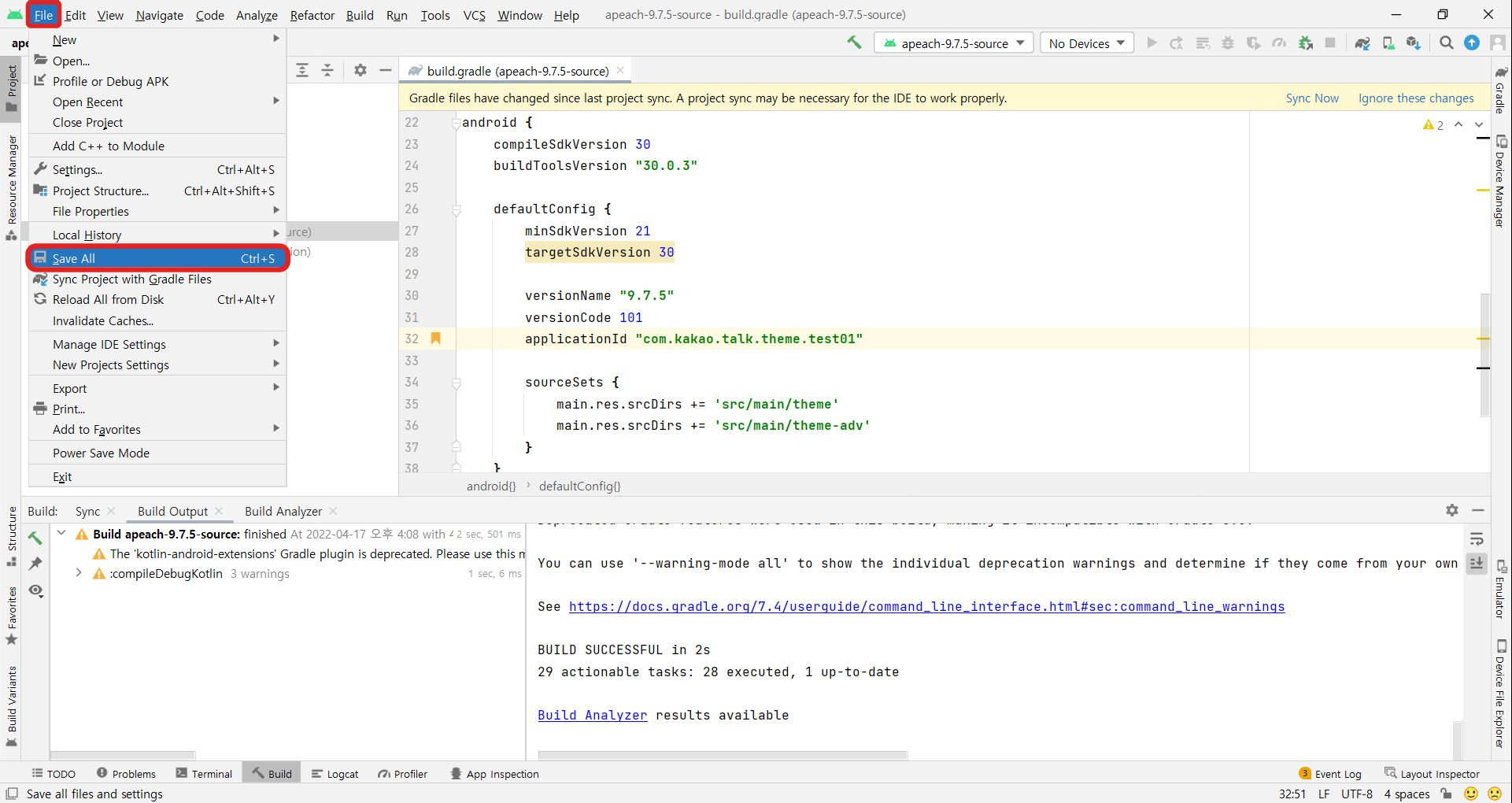The image size is (1512, 803).
Task: Open the SDK Manager toolbar icon
Action: [x=1414, y=43]
